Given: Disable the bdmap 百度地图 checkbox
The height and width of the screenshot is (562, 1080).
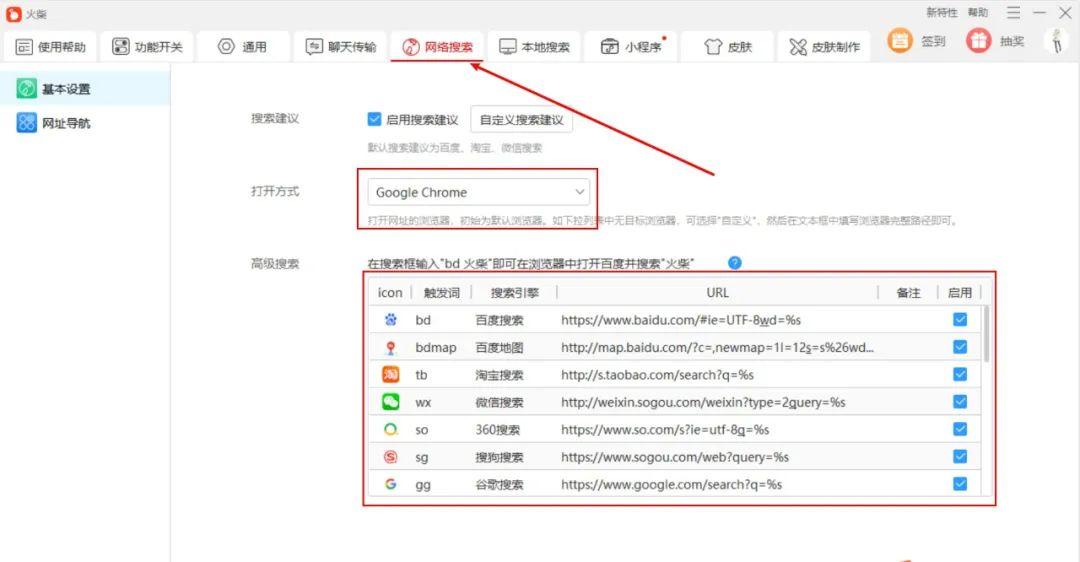Looking at the screenshot, I should pyautogui.click(x=959, y=347).
